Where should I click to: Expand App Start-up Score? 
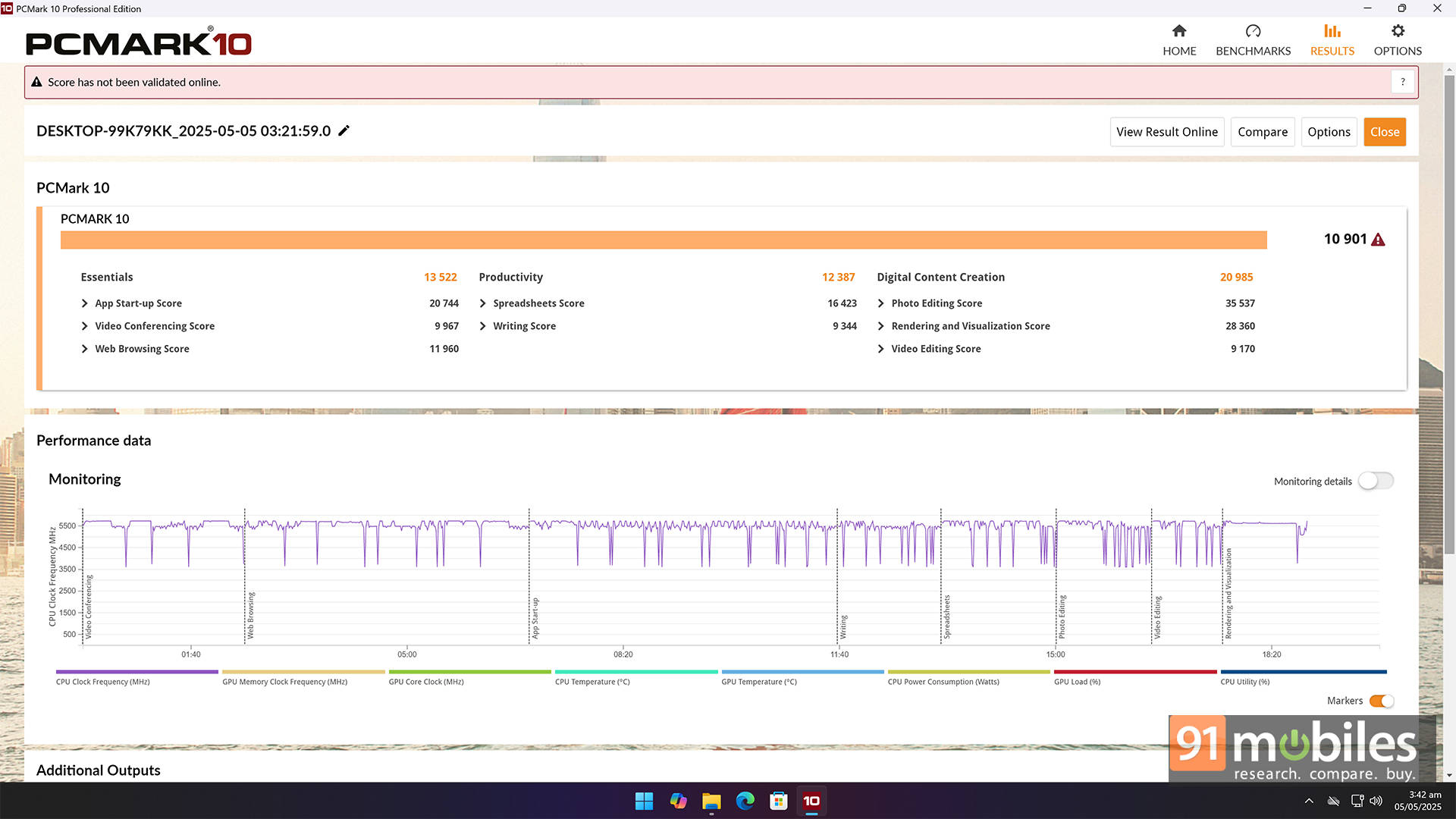point(84,303)
